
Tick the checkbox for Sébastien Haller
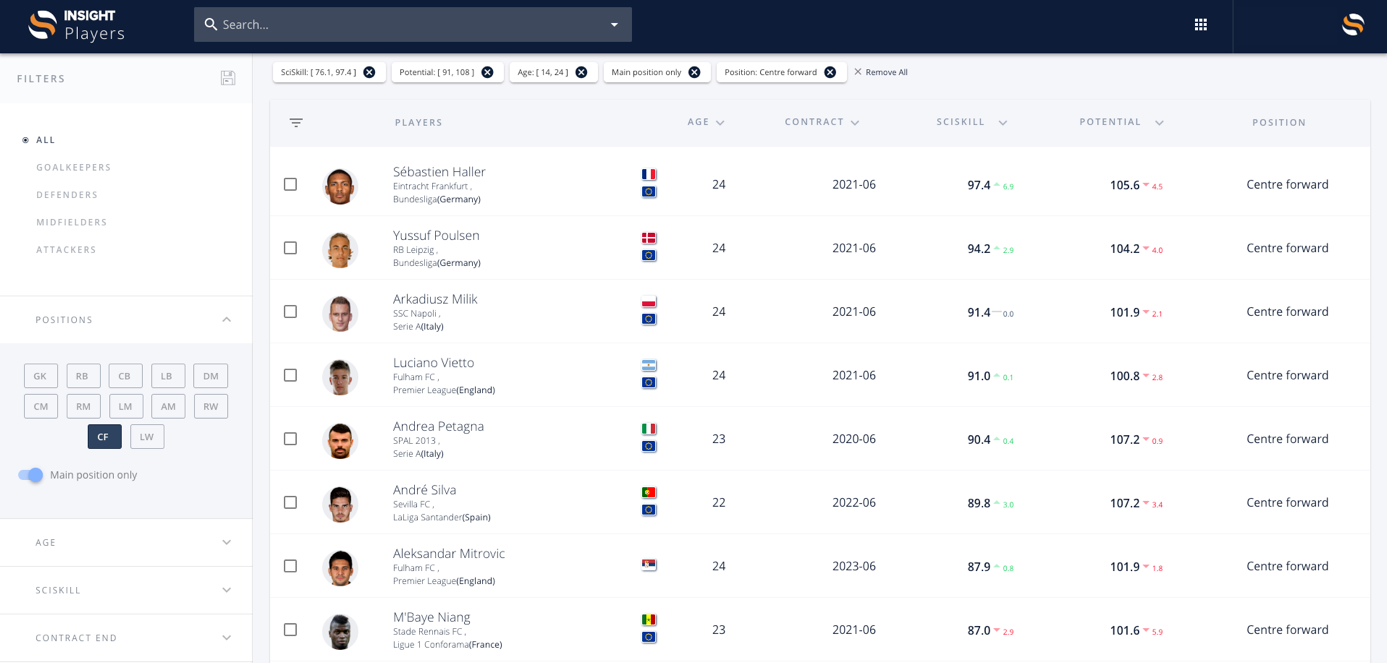pos(290,184)
